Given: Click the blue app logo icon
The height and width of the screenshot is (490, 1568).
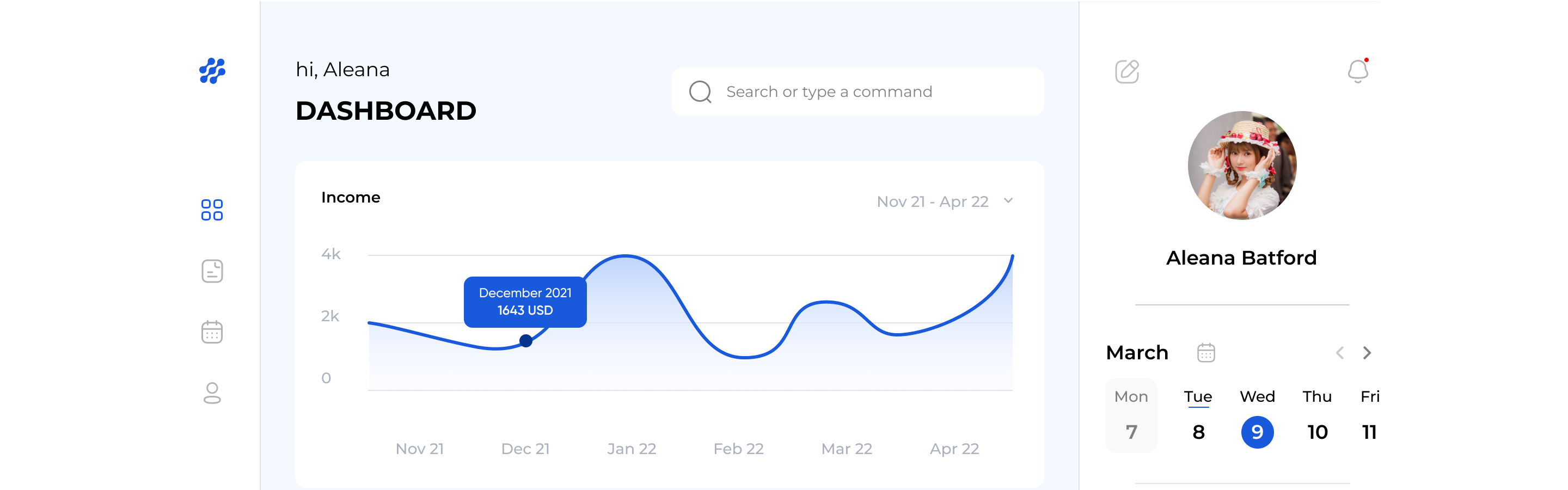Looking at the screenshot, I should [x=212, y=71].
